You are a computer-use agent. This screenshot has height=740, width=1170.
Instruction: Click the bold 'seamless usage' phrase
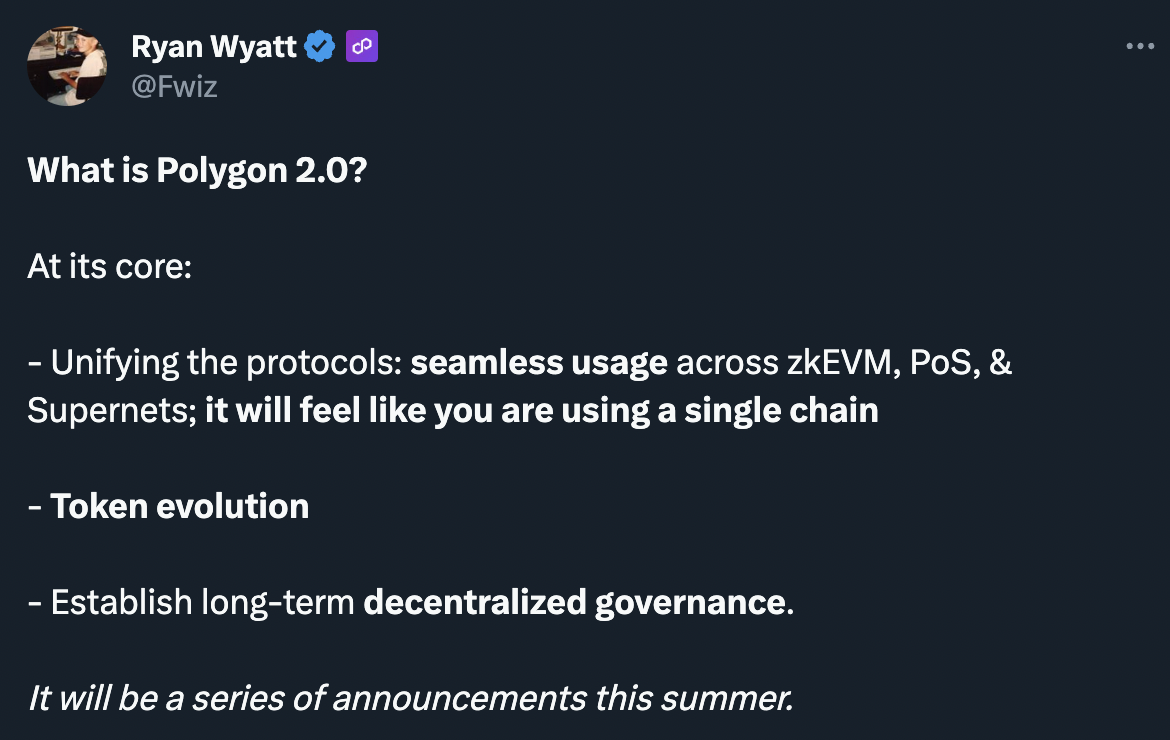pyautogui.click(x=538, y=362)
